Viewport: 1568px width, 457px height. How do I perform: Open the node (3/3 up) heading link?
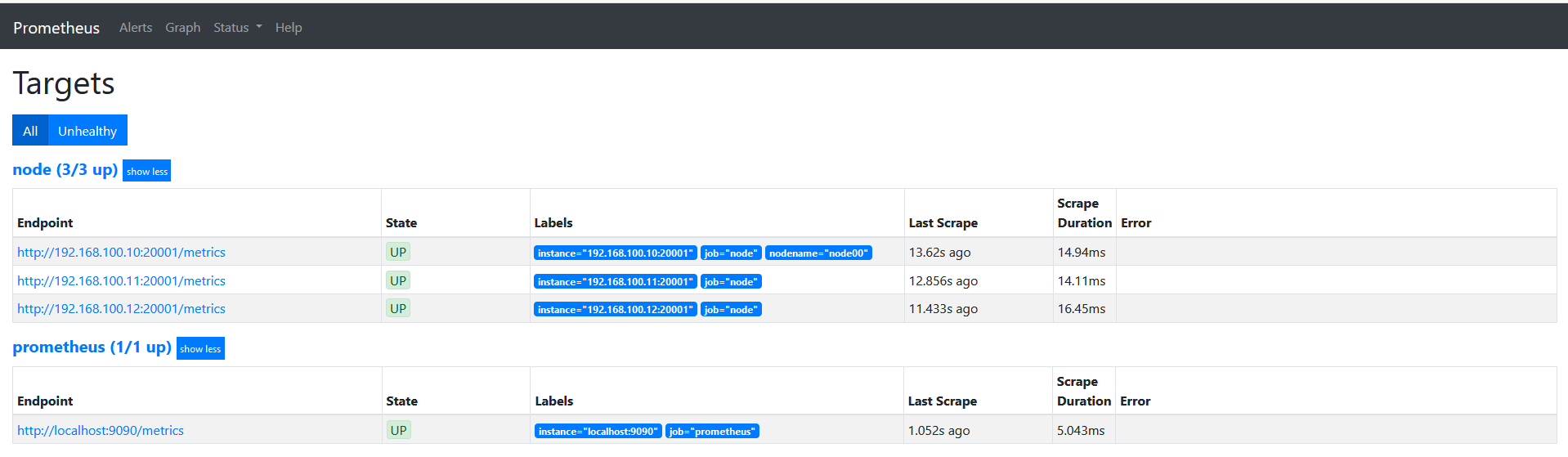tap(65, 169)
